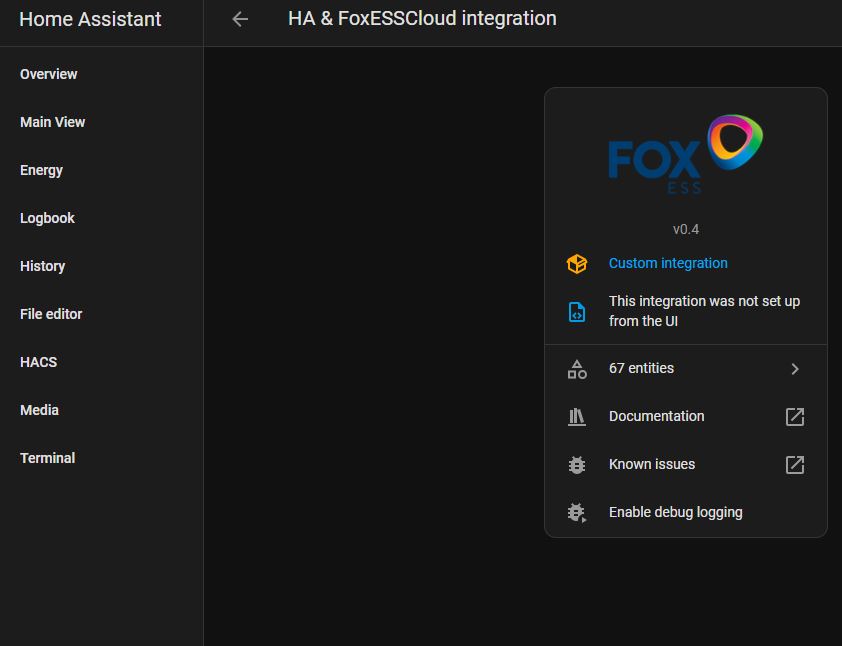Expand 67 entities with chevron arrow
Screen dimensions: 842x646
tap(795, 369)
